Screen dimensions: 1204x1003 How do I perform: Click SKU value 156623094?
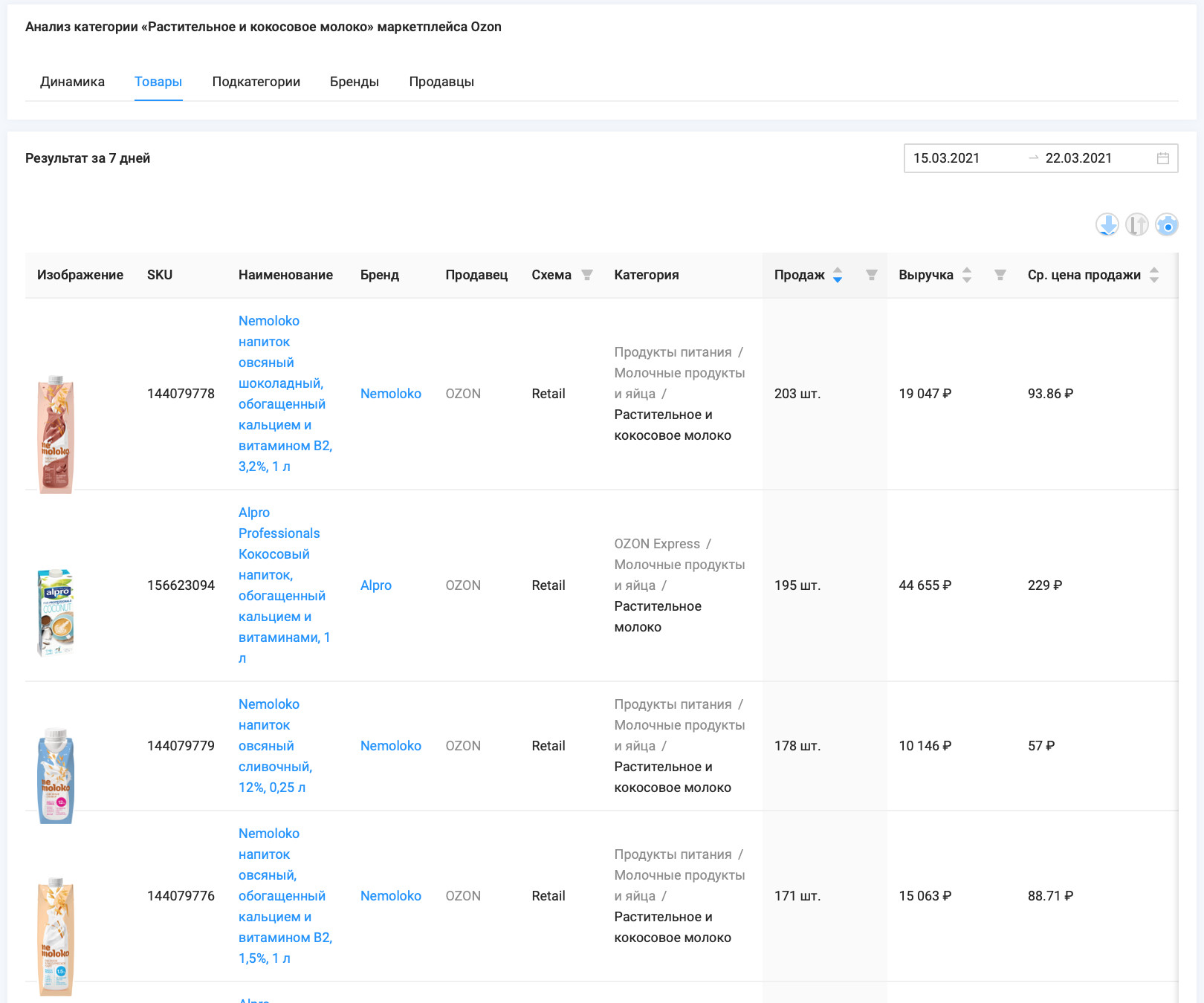[181, 585]
